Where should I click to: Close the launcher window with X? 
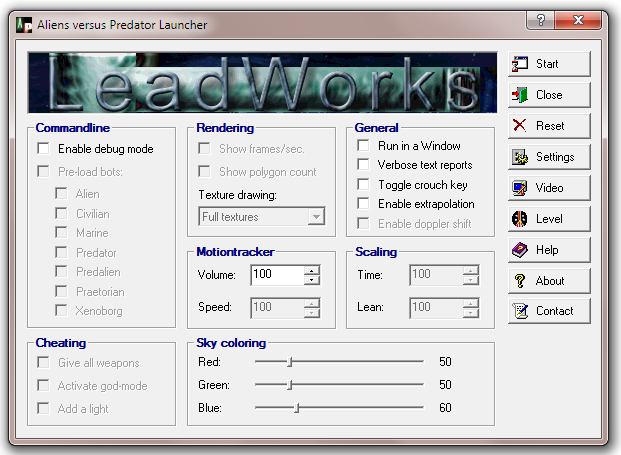click(x=578, y=20)
